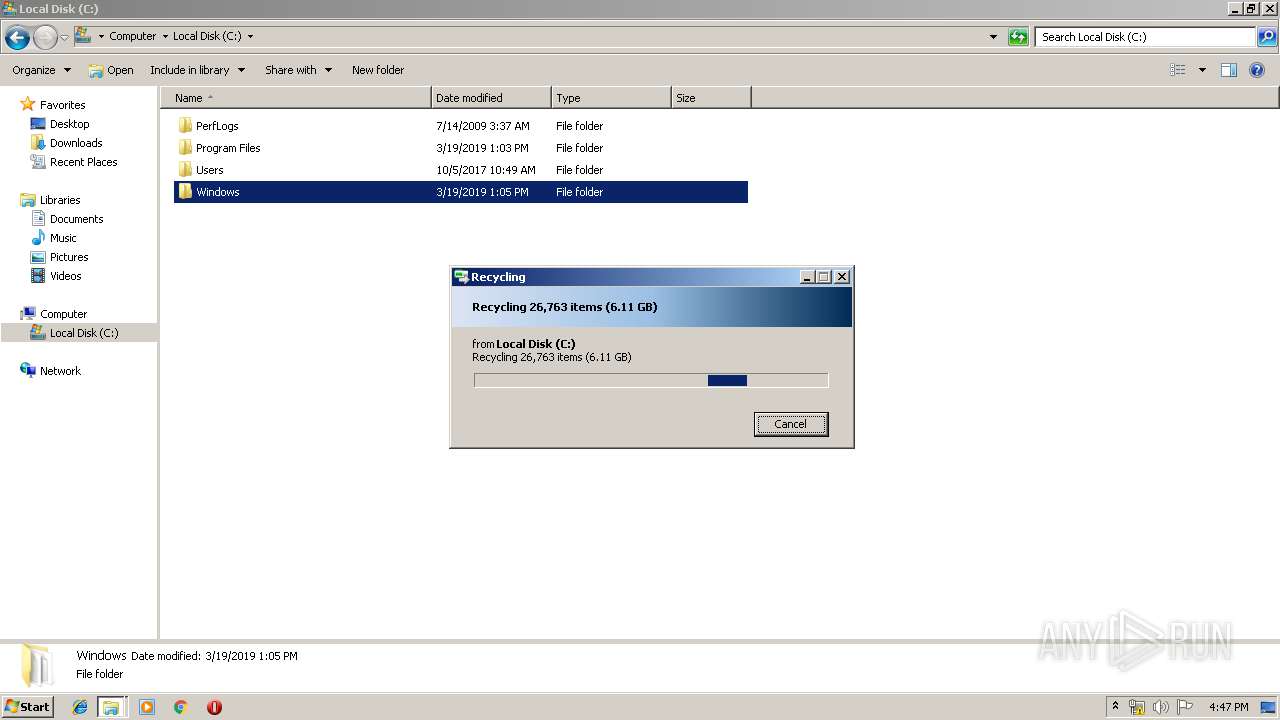Screen dimensions: 1280x720
Task: Select the Program Files folder icon
Action: [185, 148]
